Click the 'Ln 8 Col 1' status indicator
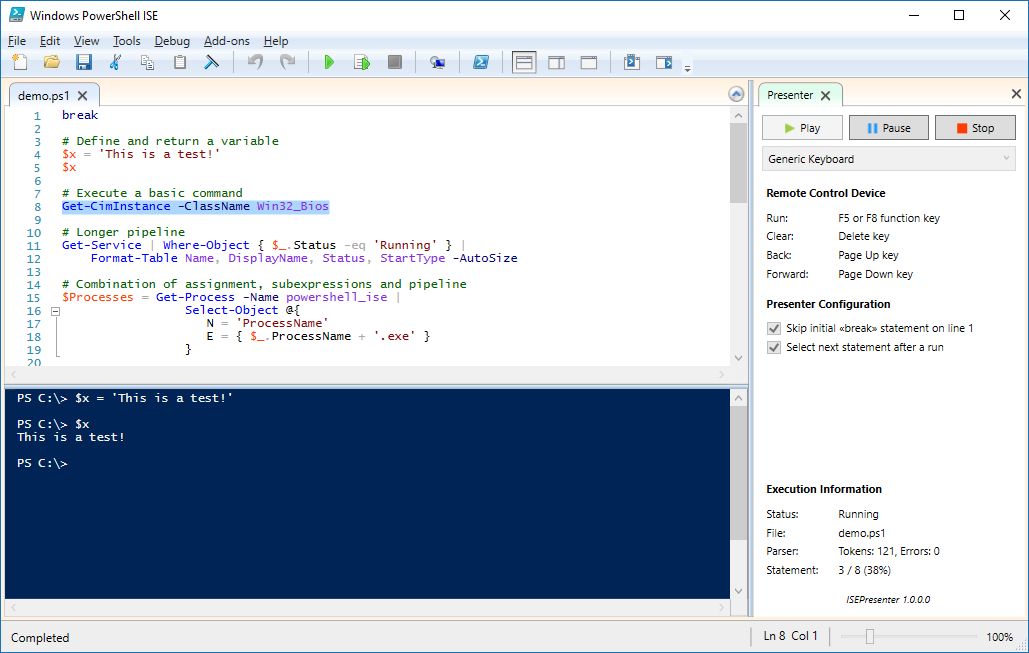1029x653 pixels. click(791, 636)
